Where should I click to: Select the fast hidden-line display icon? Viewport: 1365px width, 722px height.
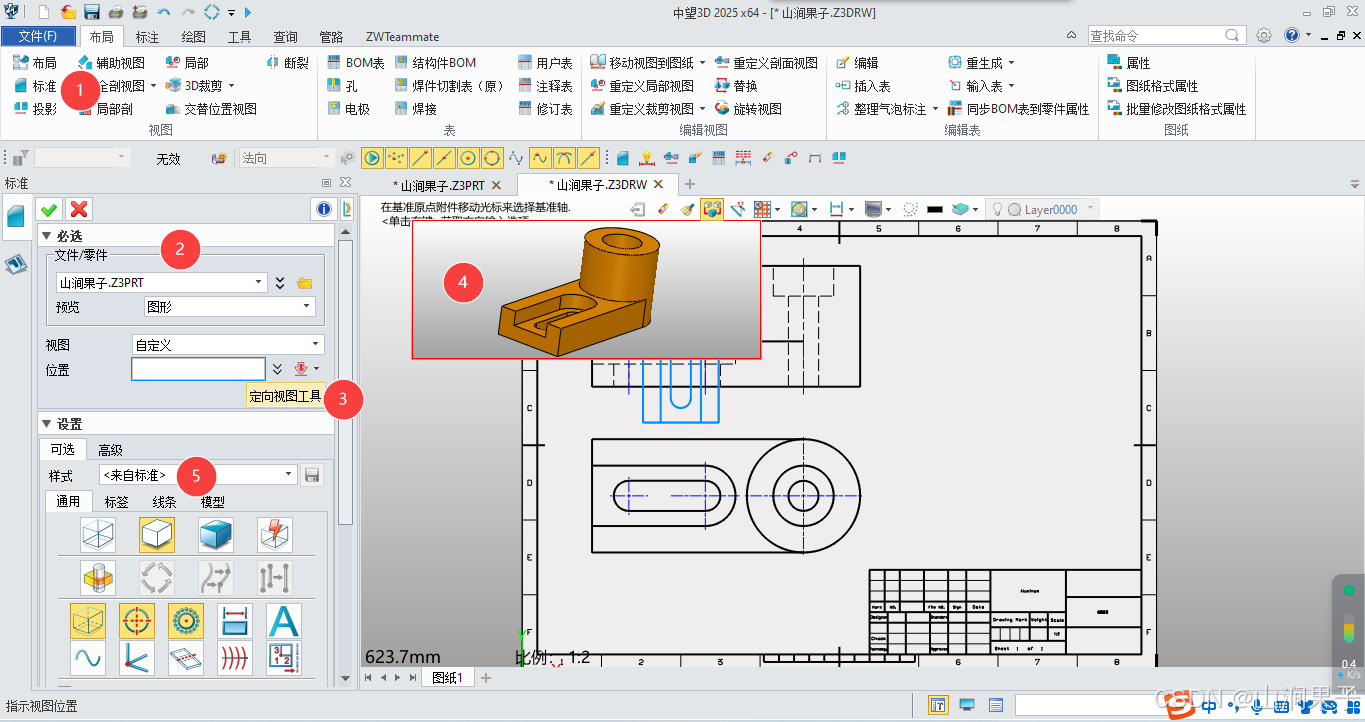click(275, 535)
